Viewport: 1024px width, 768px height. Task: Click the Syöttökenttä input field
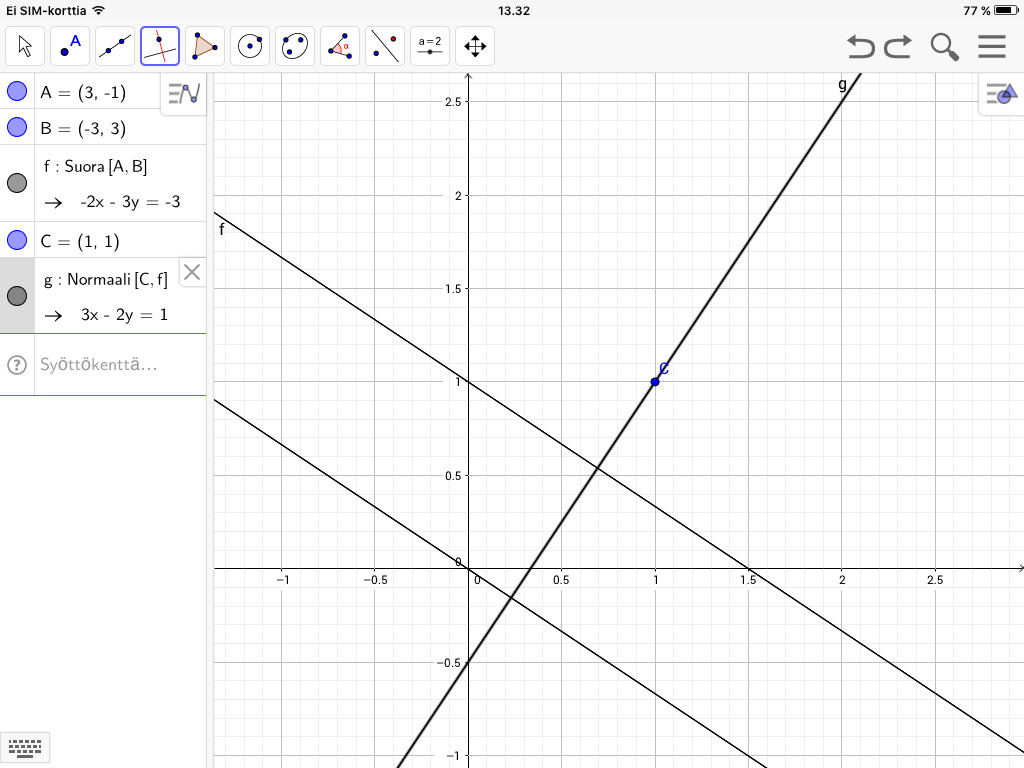pos(110,364)
